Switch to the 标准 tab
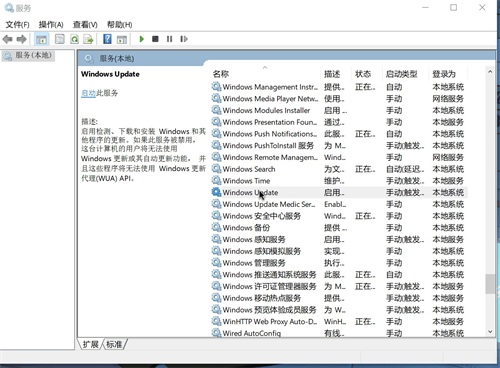Viewport: 500px width, 368px height. coord(114,344)
